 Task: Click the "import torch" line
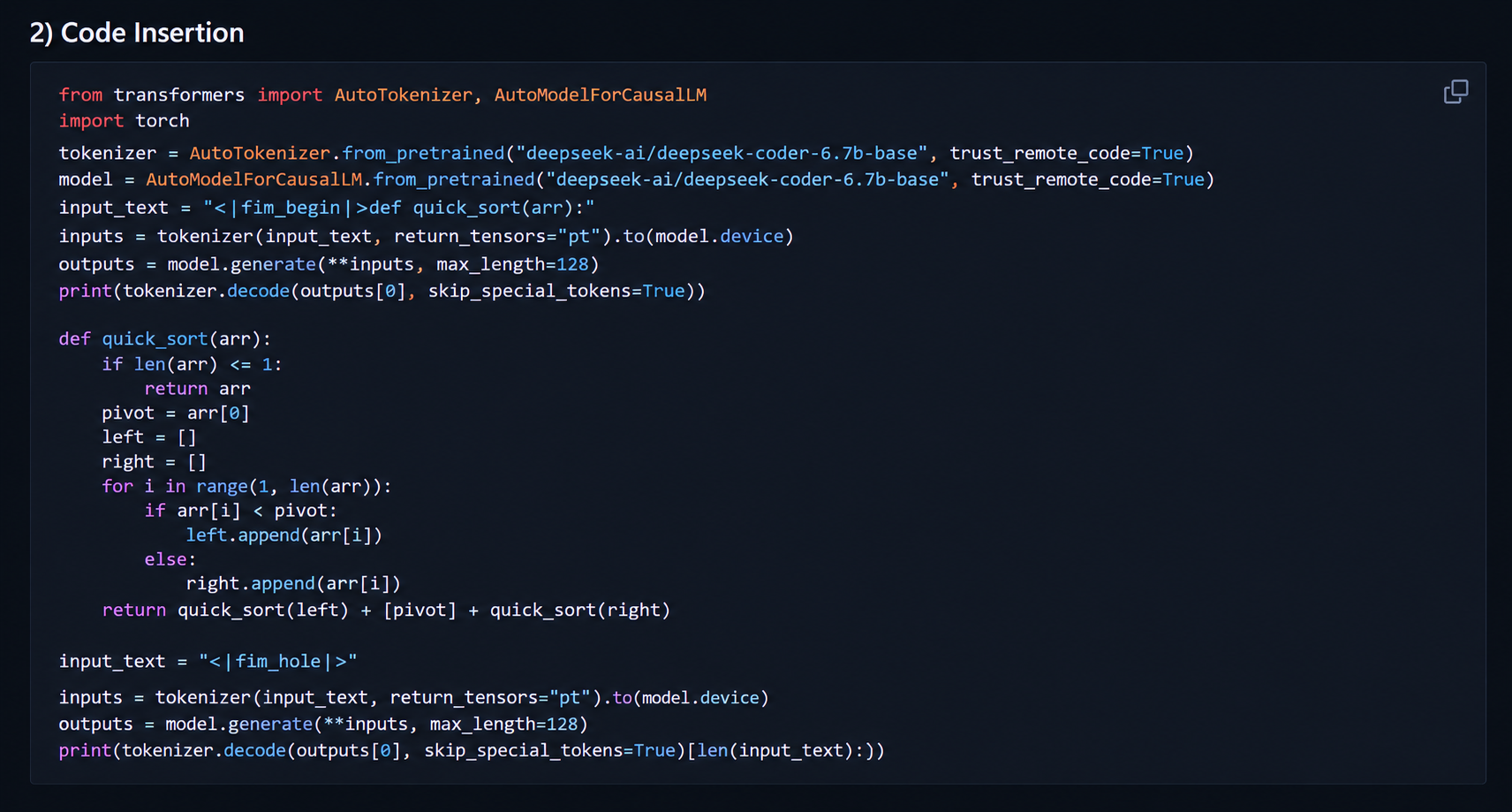click(125, 121)
